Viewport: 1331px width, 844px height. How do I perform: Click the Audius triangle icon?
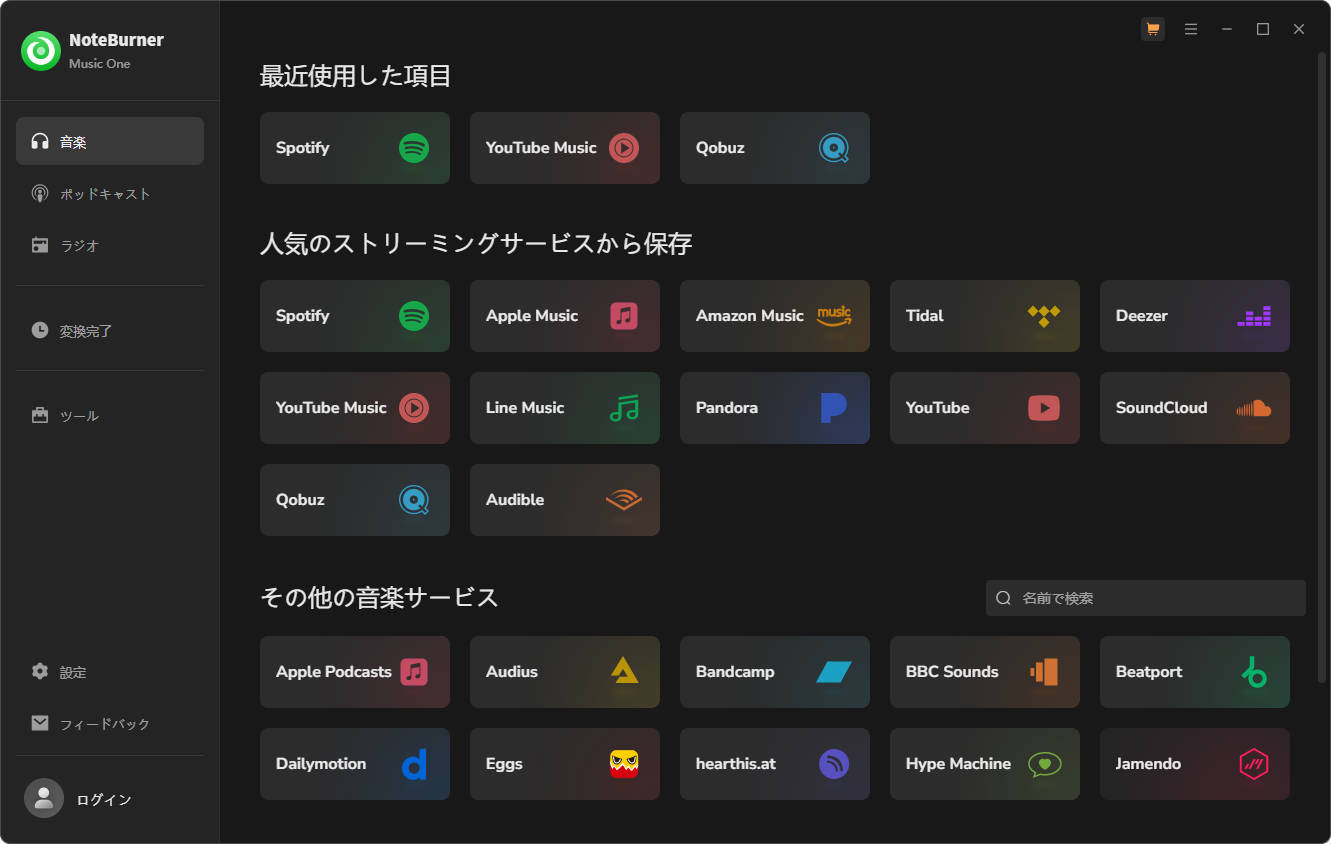(x=624, y=671)
